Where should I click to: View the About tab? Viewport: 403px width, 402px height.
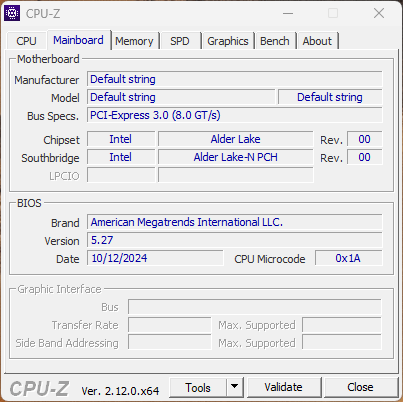point(317,41)
